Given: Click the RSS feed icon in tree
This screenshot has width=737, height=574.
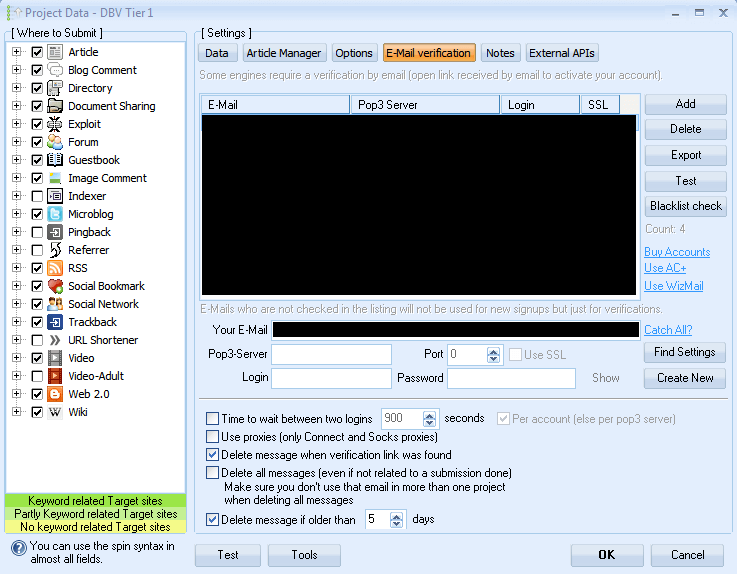Looking at the screenshot, I should pos(55,268).
